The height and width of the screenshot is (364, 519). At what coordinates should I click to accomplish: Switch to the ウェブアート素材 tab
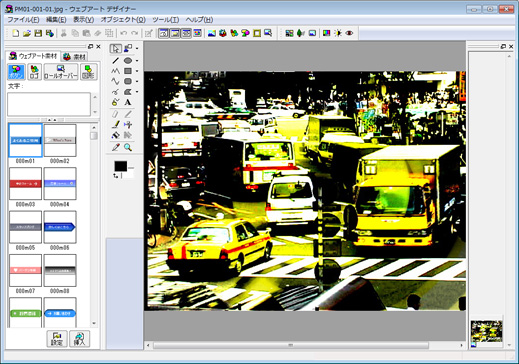[33, 56]
